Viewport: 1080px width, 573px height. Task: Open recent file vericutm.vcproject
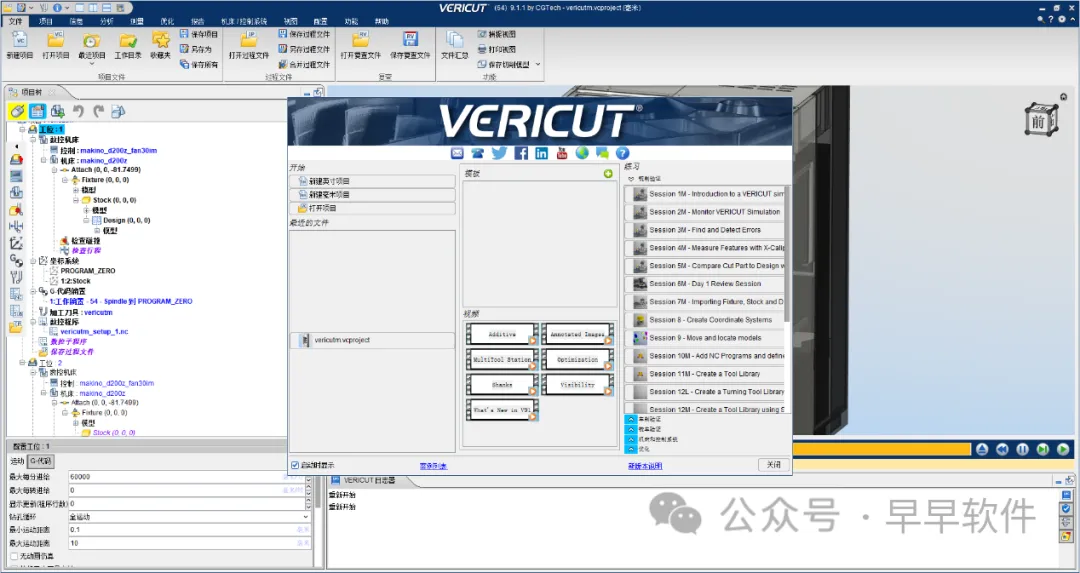373,340
